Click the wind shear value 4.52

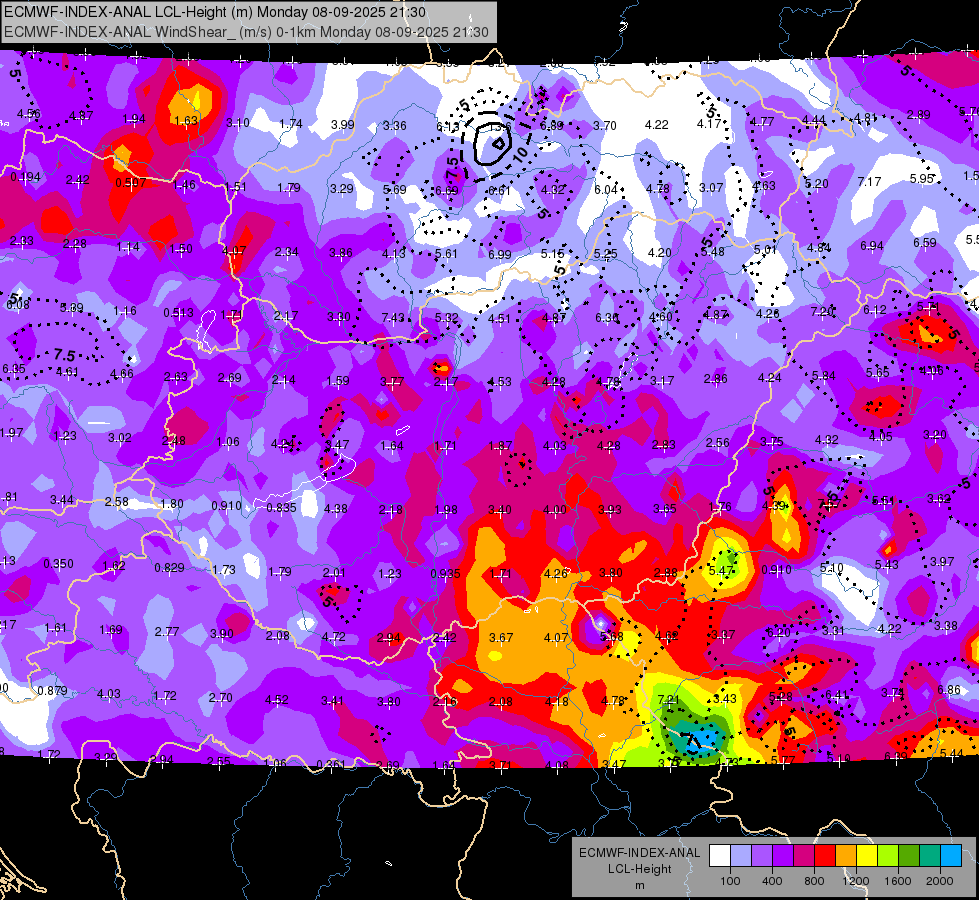pyautogui.click(x=277, y=700)
